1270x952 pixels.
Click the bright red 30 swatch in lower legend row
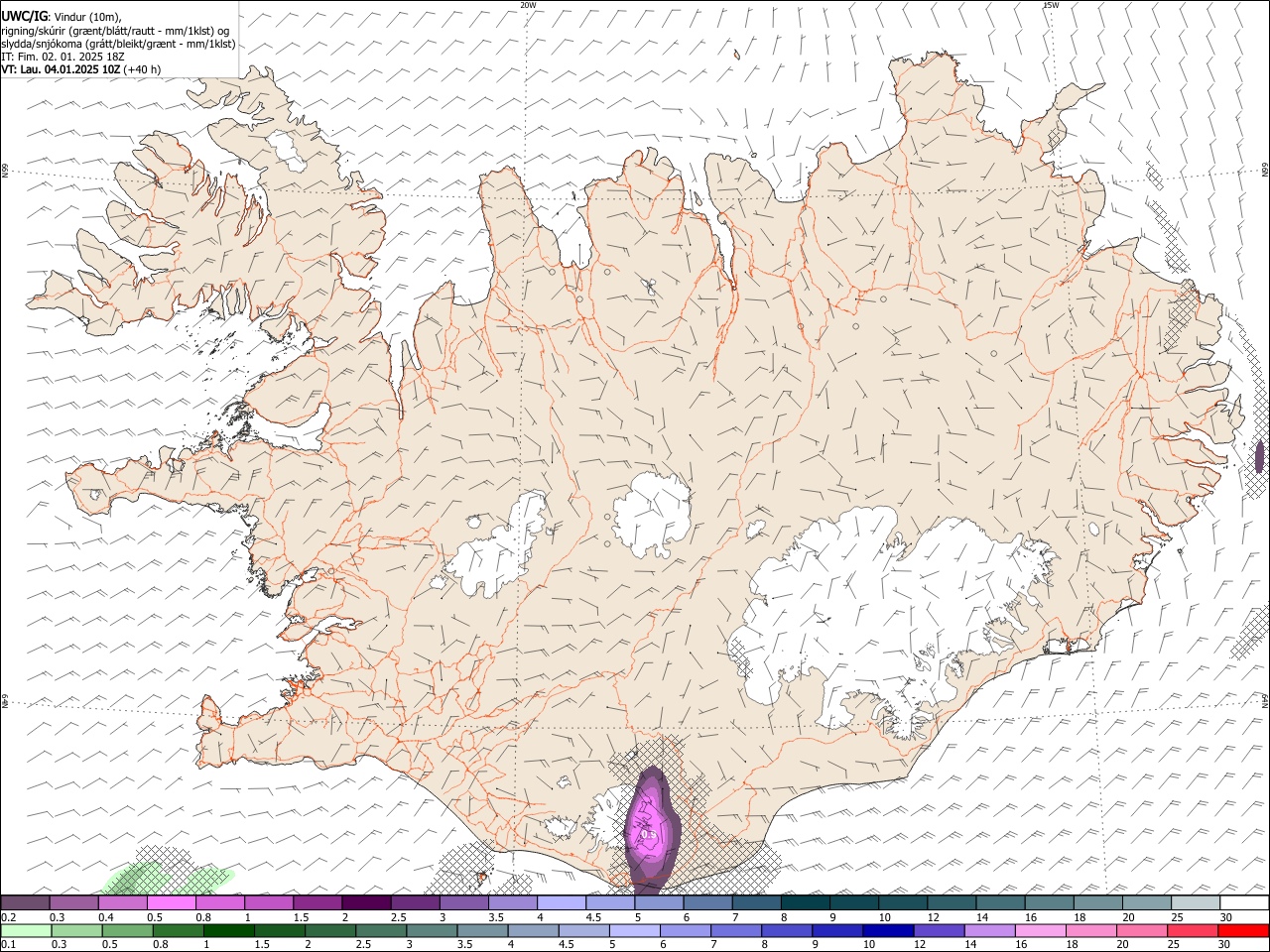tap(1243, 930)
